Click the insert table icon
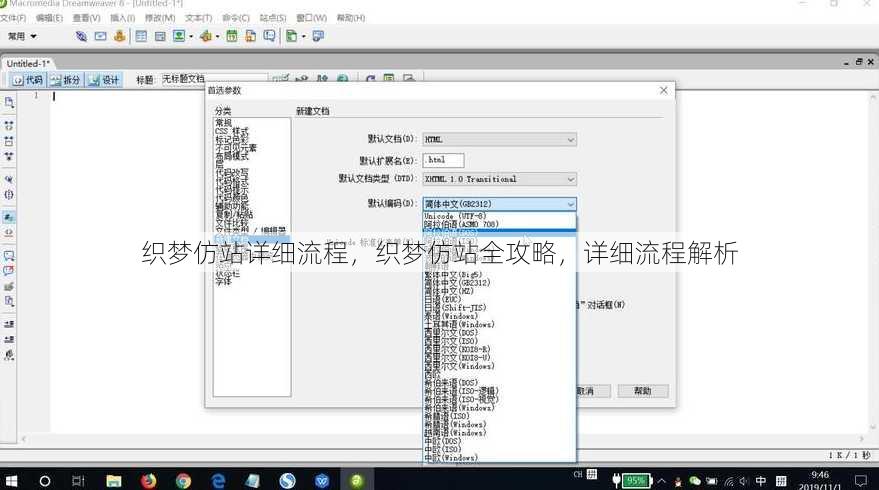879x490 pixels. tap(141, 36)
